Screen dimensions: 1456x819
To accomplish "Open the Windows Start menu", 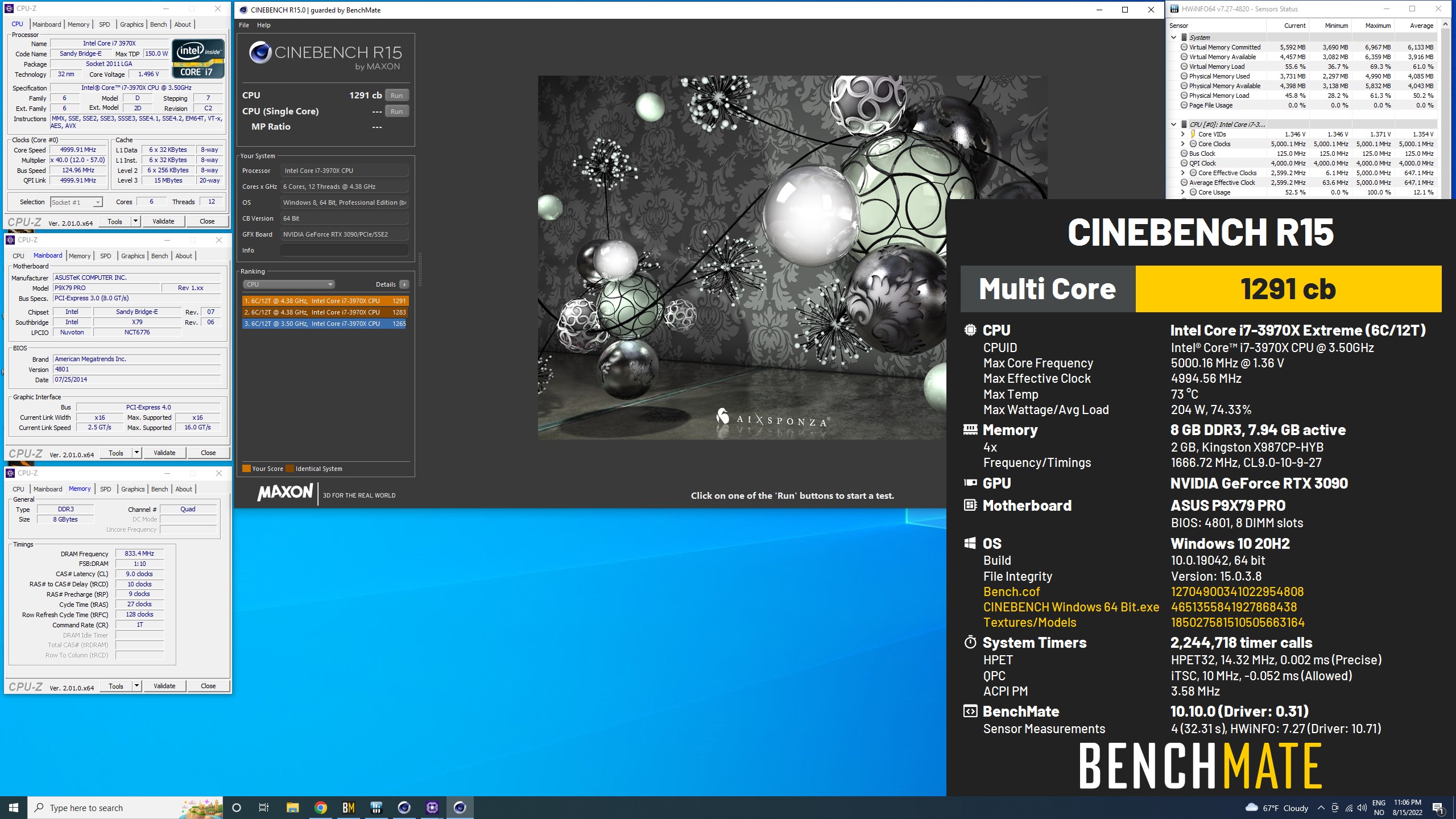I will click(14, 808).
